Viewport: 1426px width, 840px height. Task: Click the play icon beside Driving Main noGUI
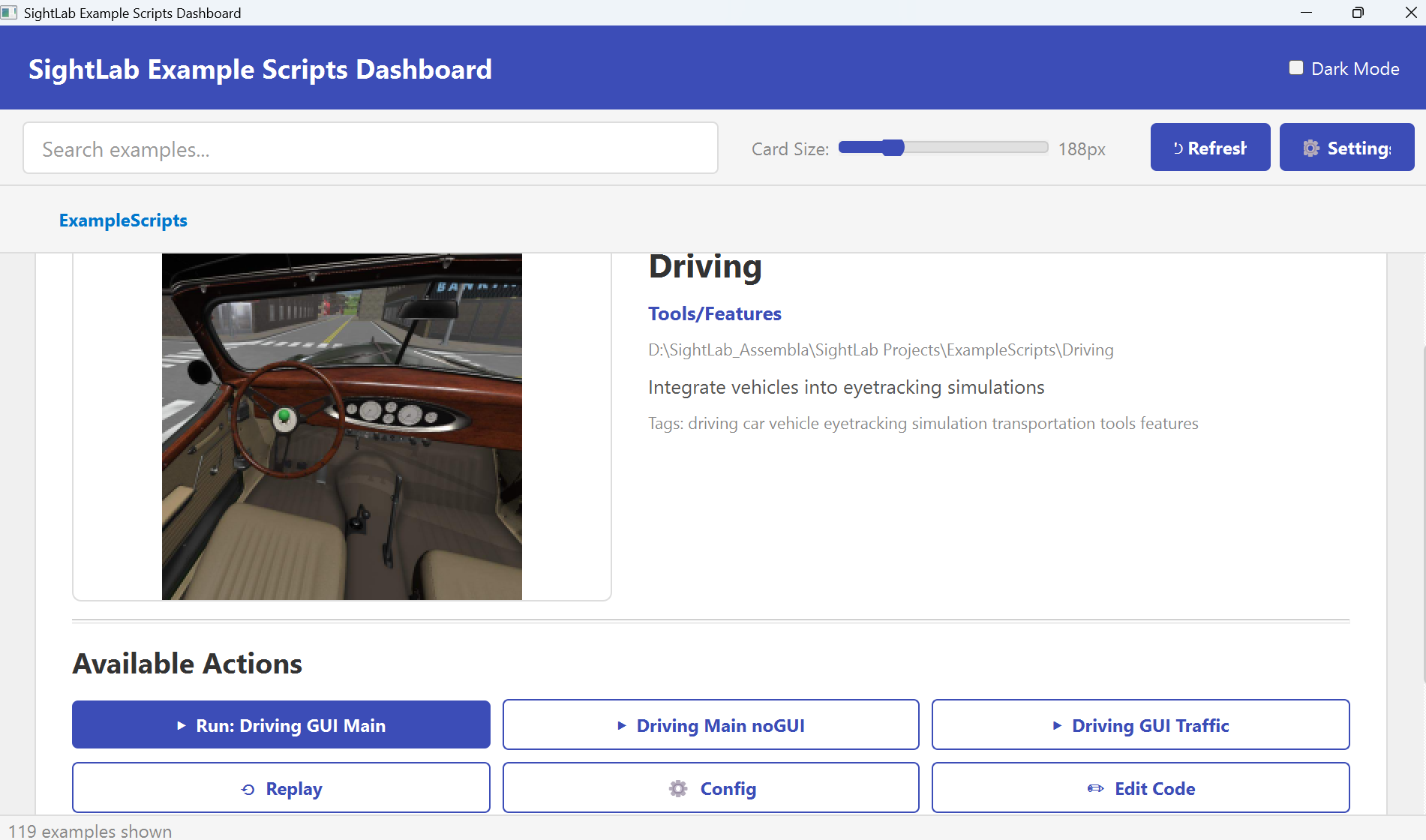621,726
